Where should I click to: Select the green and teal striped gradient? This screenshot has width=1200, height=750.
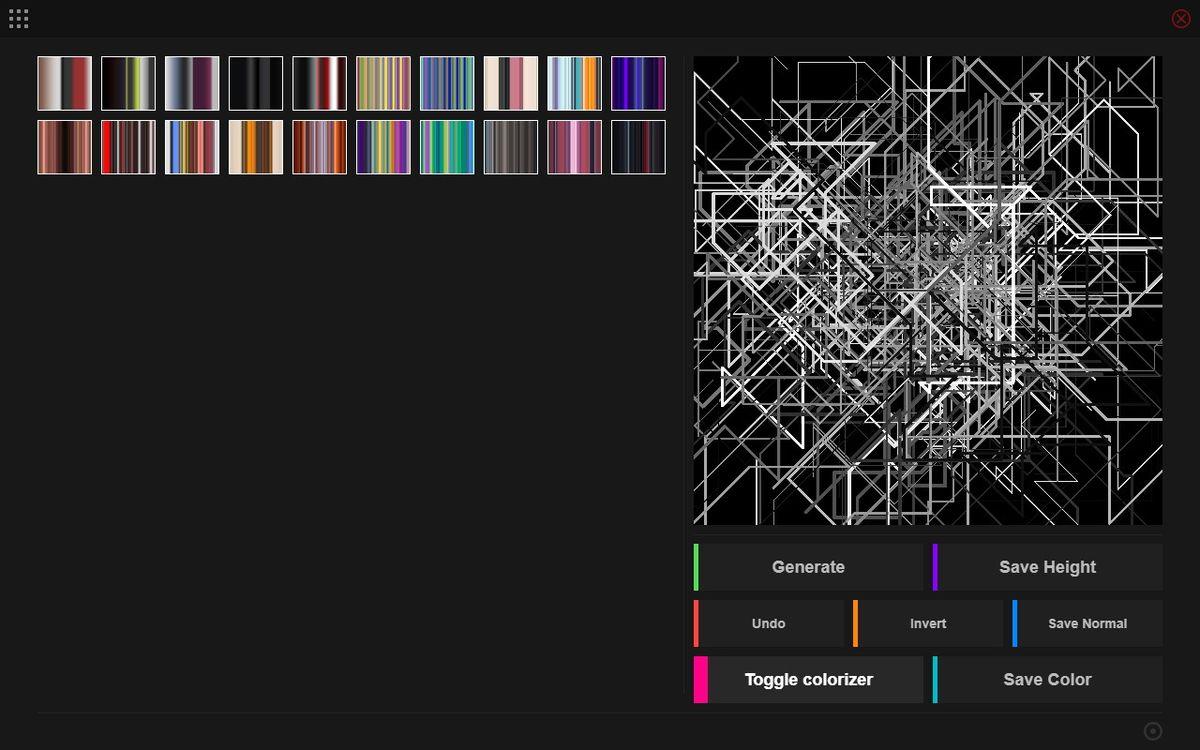click(x=447, y=147)
